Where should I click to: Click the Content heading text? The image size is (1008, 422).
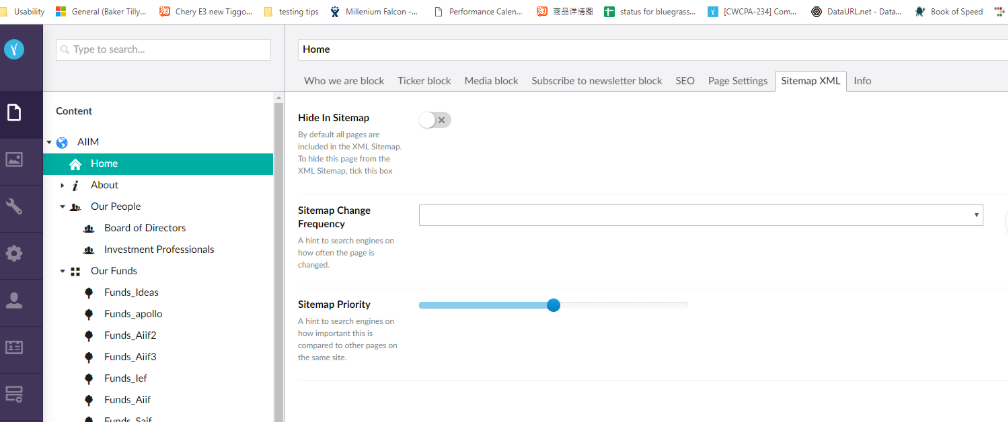[74, 111]
